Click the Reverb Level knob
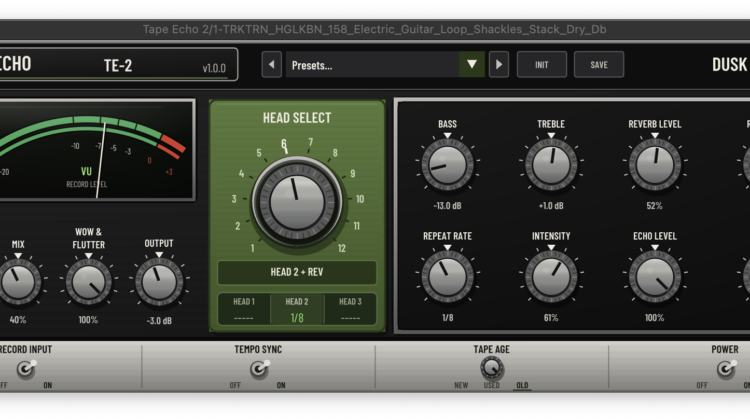This screenshot has width=750, height=420. click(654, 165)
